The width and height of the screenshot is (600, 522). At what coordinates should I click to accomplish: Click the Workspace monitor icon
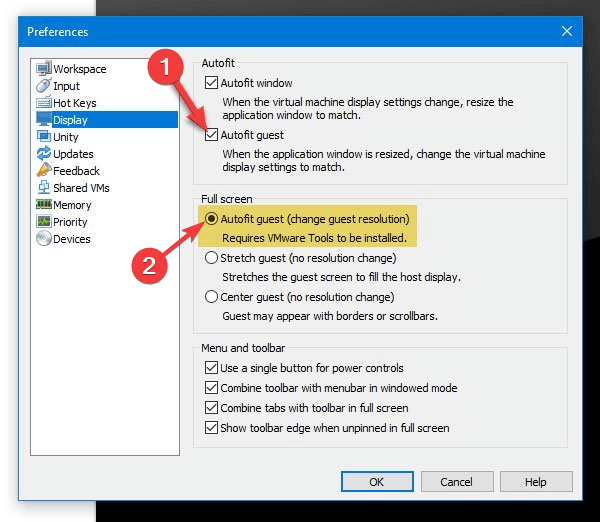[44, 69]
